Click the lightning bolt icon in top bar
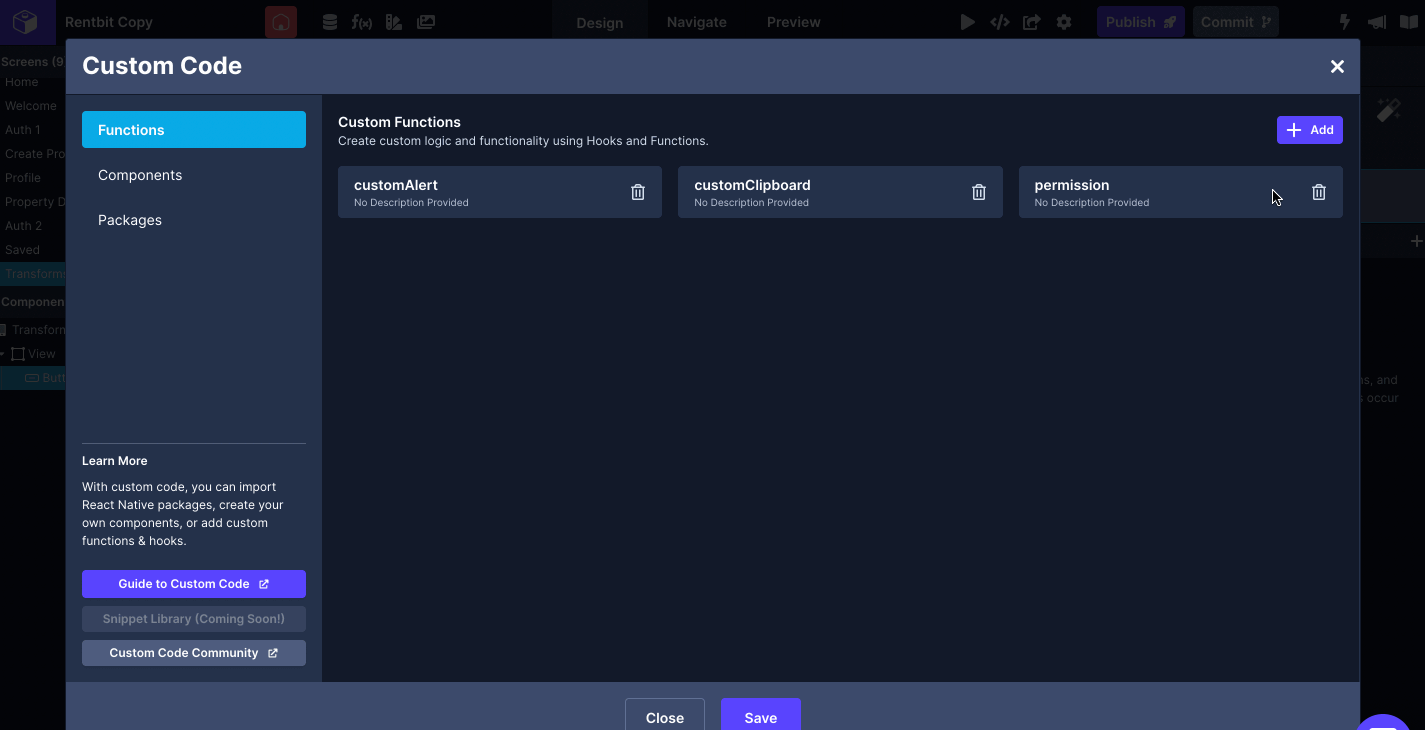Image resolution: width=1425 pixels, height=730 pixels. 1345,22
